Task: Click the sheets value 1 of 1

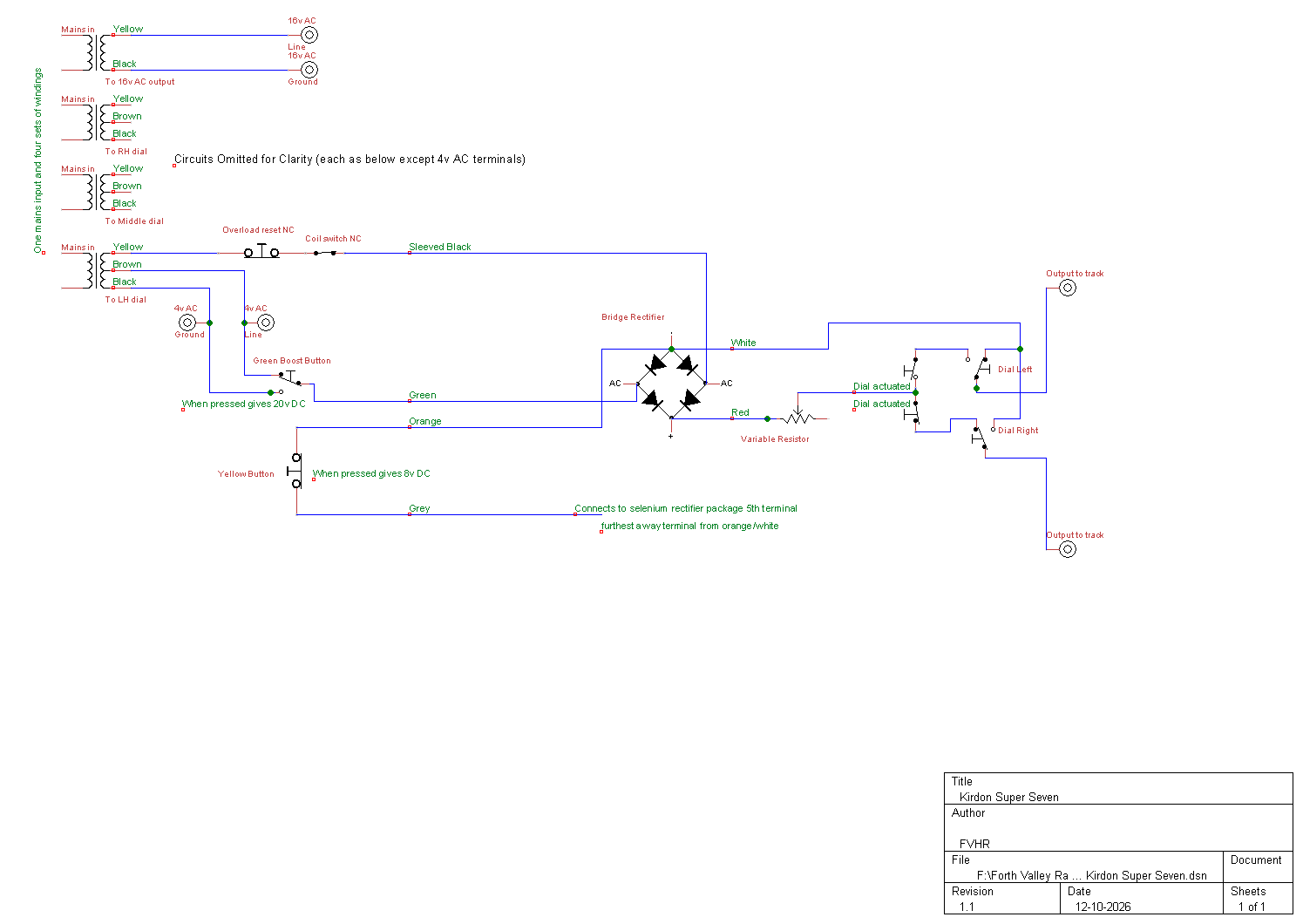Action: [1252, 907]
